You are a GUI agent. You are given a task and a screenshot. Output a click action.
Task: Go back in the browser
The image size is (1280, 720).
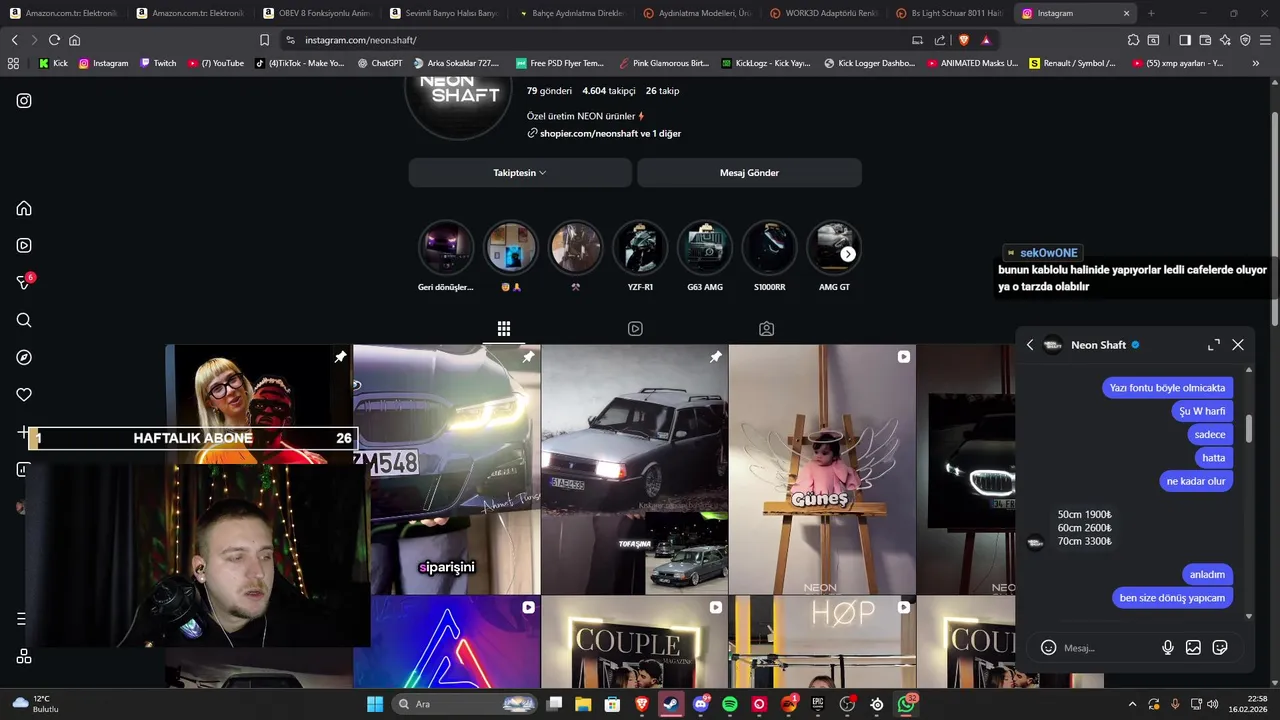pos(14,40)
